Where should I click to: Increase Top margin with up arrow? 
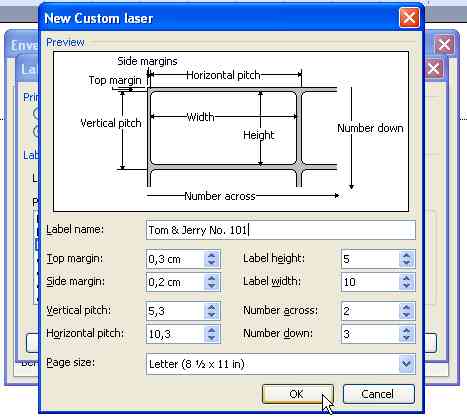coord(212,255)
